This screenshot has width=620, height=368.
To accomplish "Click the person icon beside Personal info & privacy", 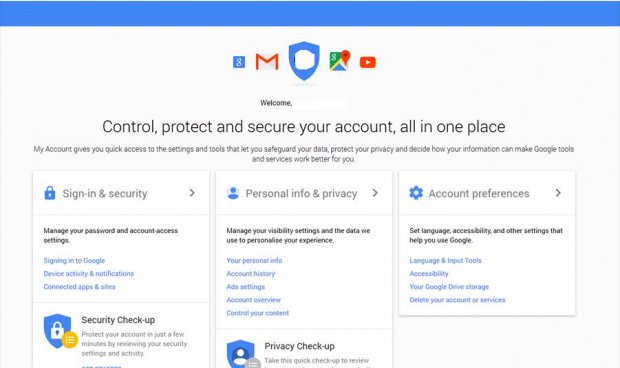I will click(233, 193).
